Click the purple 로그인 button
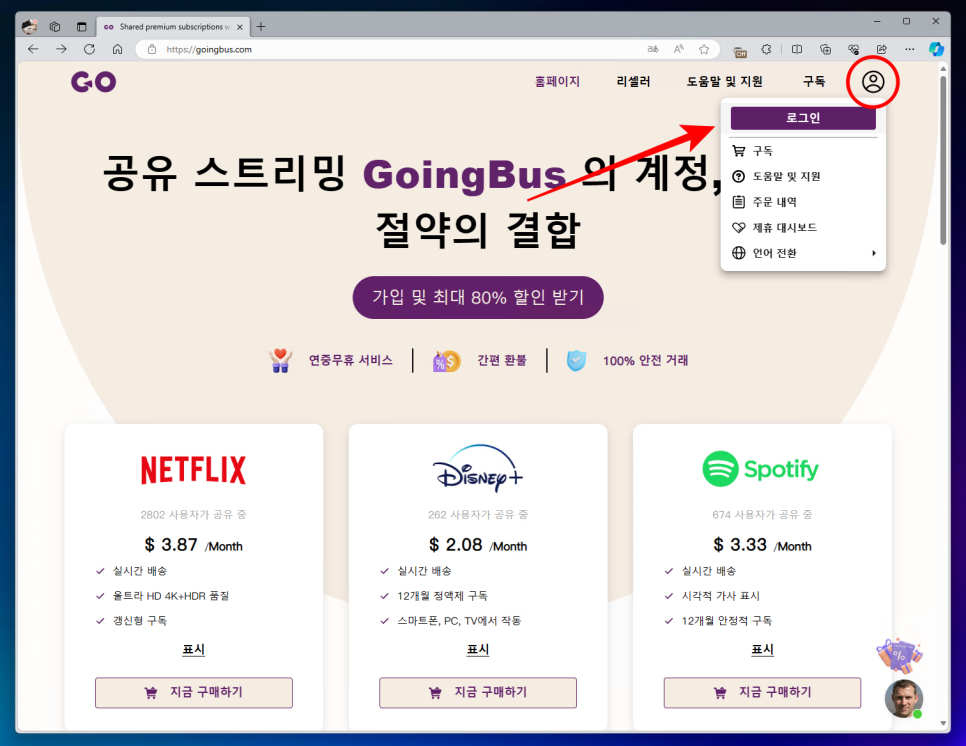 pos(803,118)
